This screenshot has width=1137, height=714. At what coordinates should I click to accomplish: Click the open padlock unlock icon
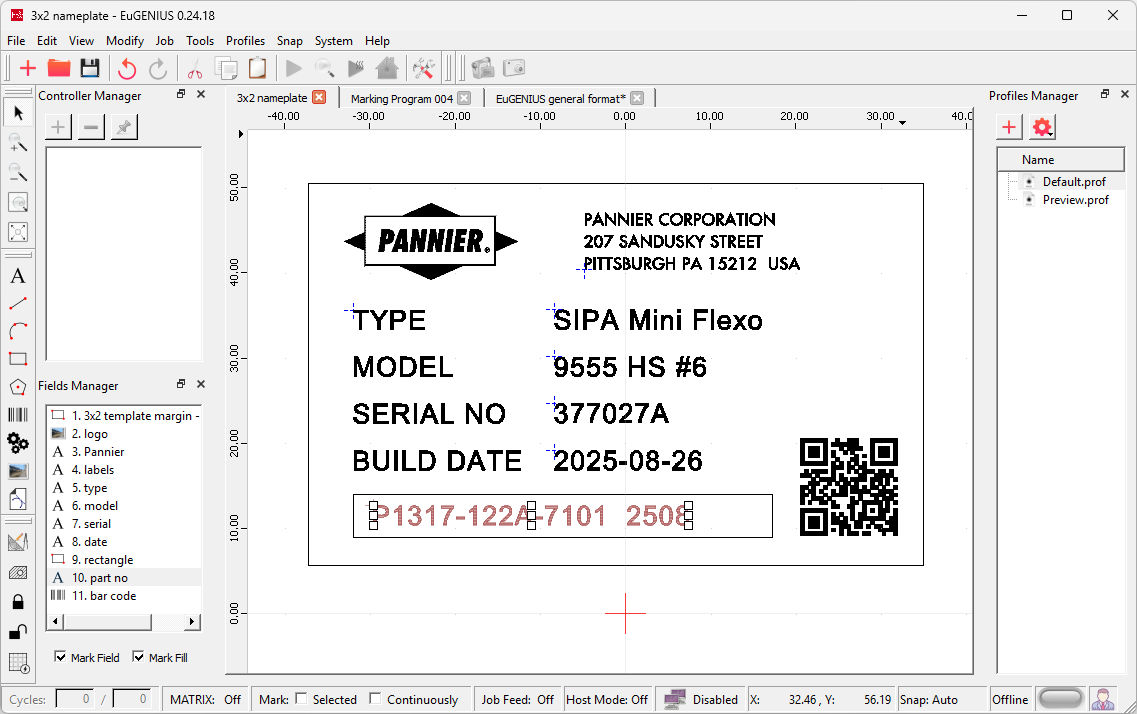18,631
